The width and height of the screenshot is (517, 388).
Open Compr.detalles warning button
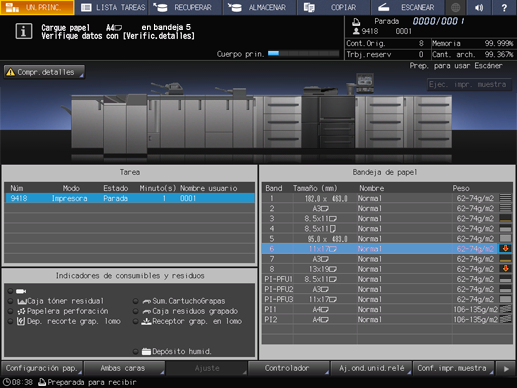pos(44,72)
